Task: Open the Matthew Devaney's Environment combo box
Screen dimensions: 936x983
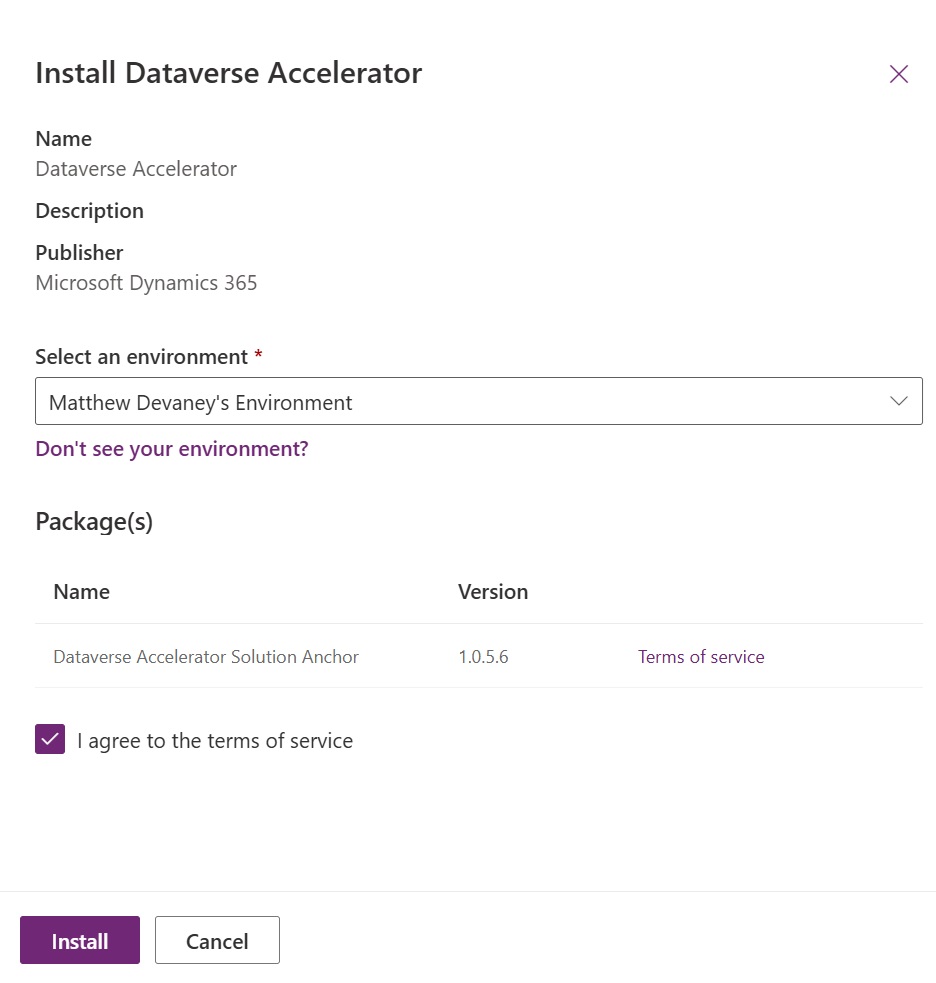Action: point(478,401)
